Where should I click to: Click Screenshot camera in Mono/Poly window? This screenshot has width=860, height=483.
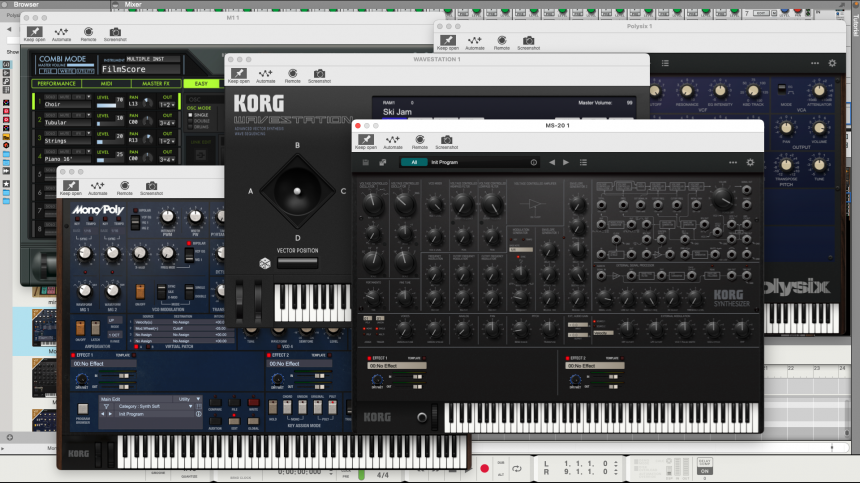coord(151,186)
